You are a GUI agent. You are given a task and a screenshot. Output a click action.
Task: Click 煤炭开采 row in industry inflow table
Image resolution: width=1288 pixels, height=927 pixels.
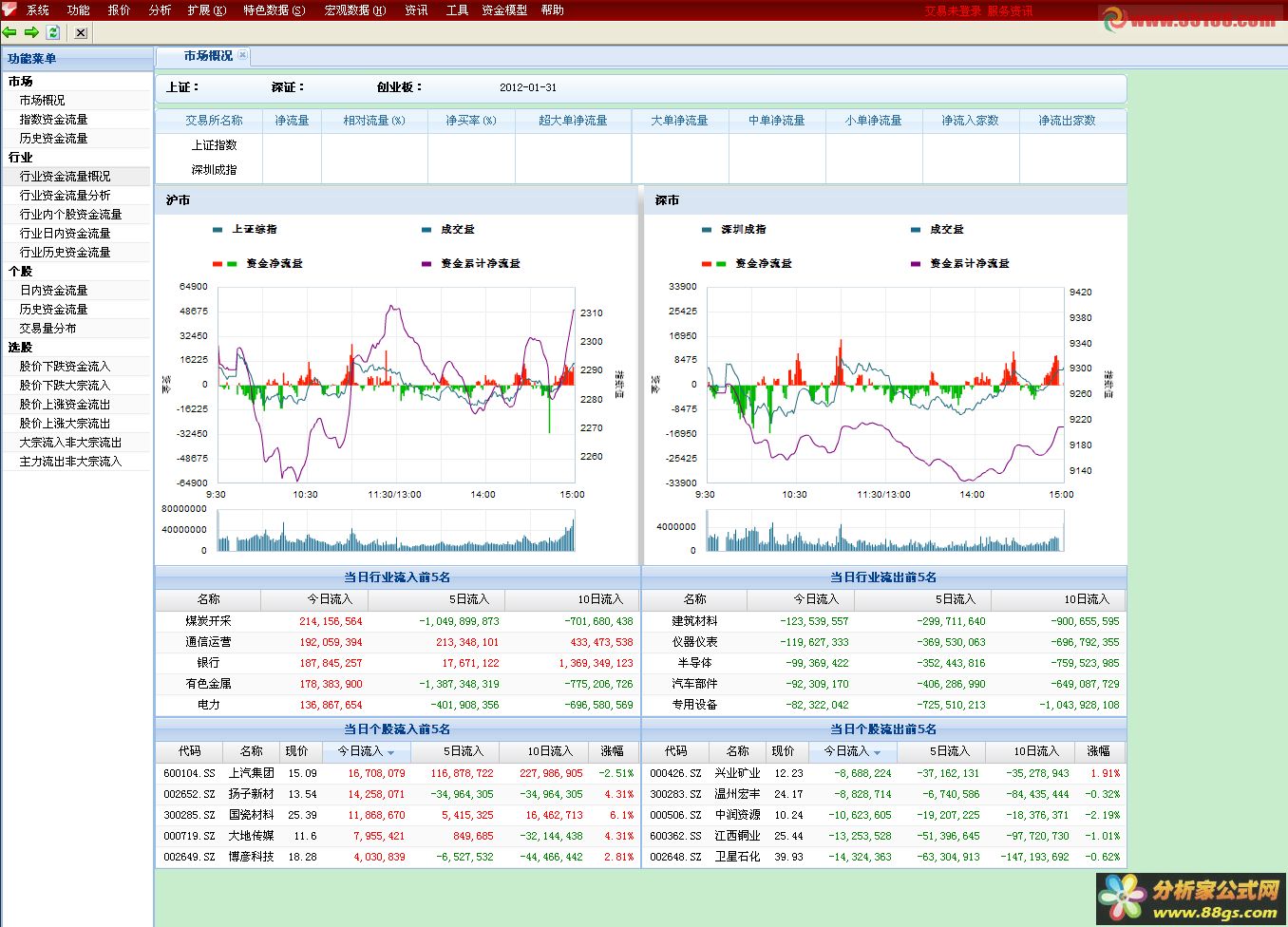[x=397, y=621]
